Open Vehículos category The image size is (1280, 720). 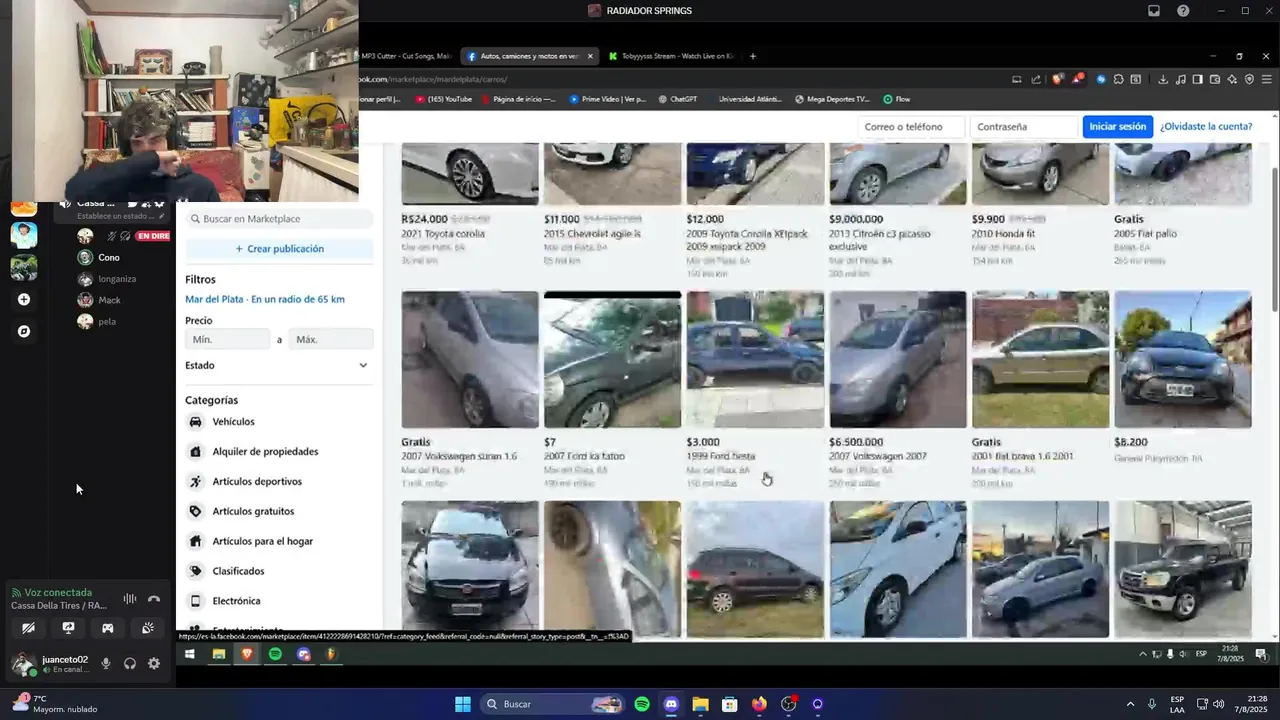(x=279, y=422)
